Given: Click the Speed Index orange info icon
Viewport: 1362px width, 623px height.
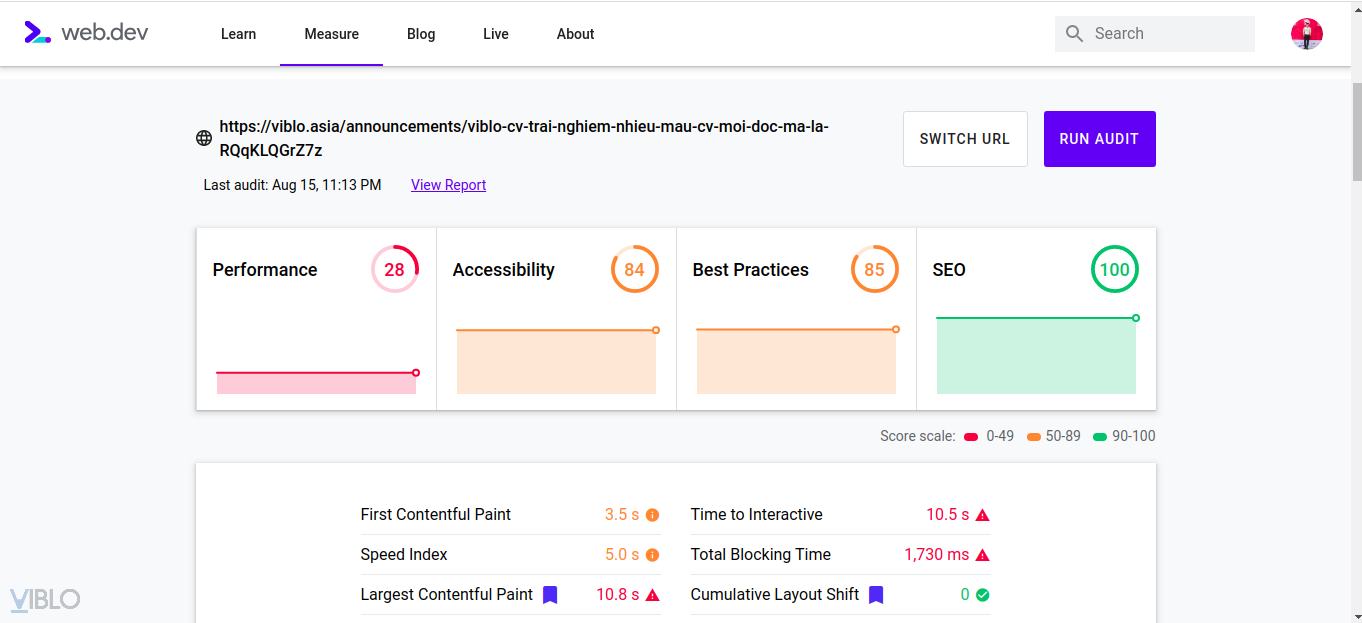Looking at the screenshot, I should click(652, 555).
